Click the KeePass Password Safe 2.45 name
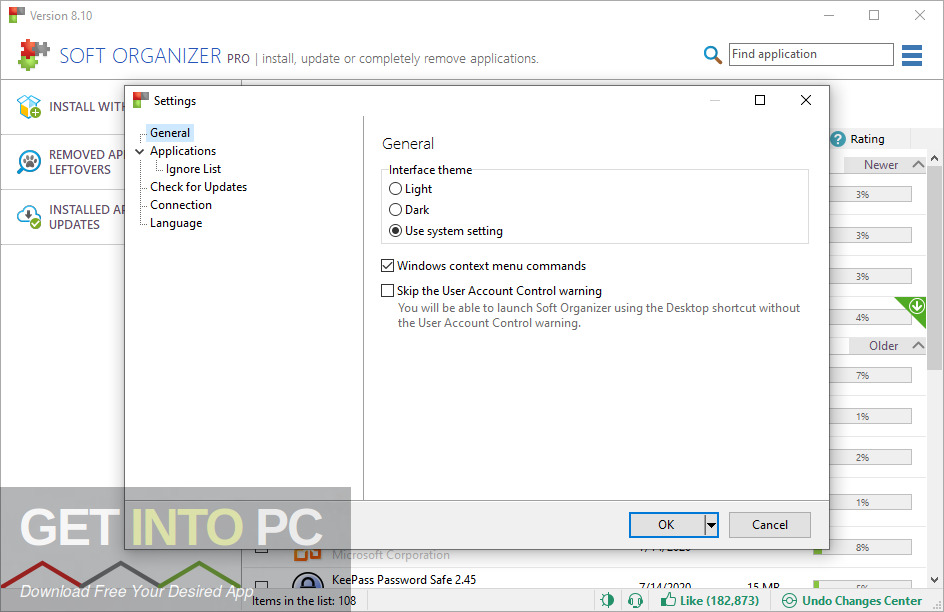The image size is (944, 612). tap(403, 580)
